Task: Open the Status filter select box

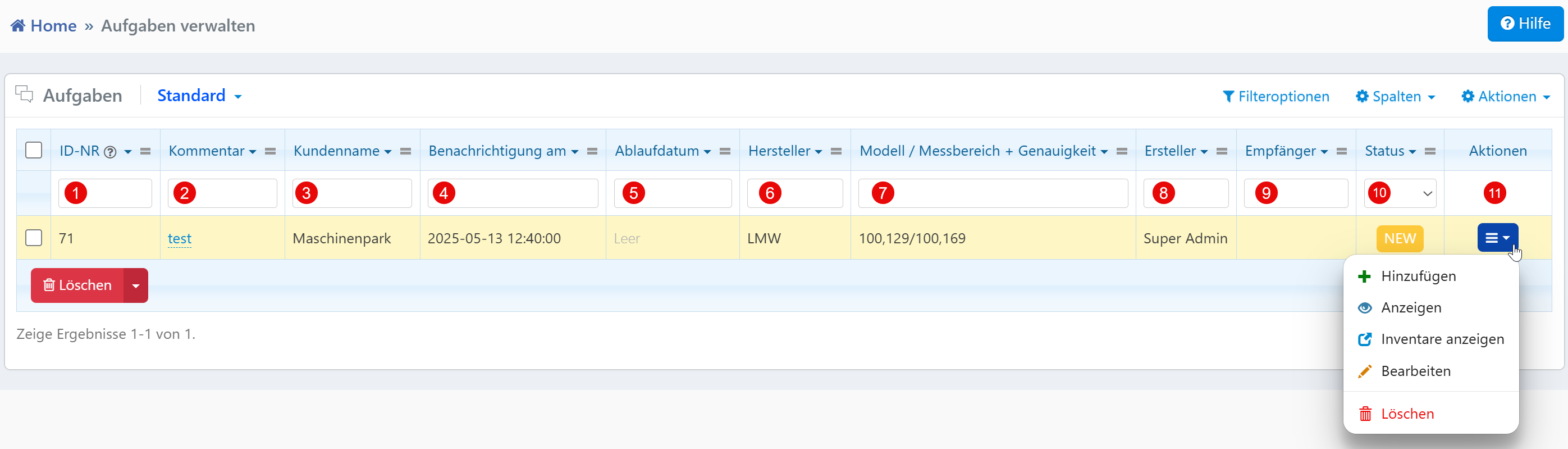Action: point(1400,194)
